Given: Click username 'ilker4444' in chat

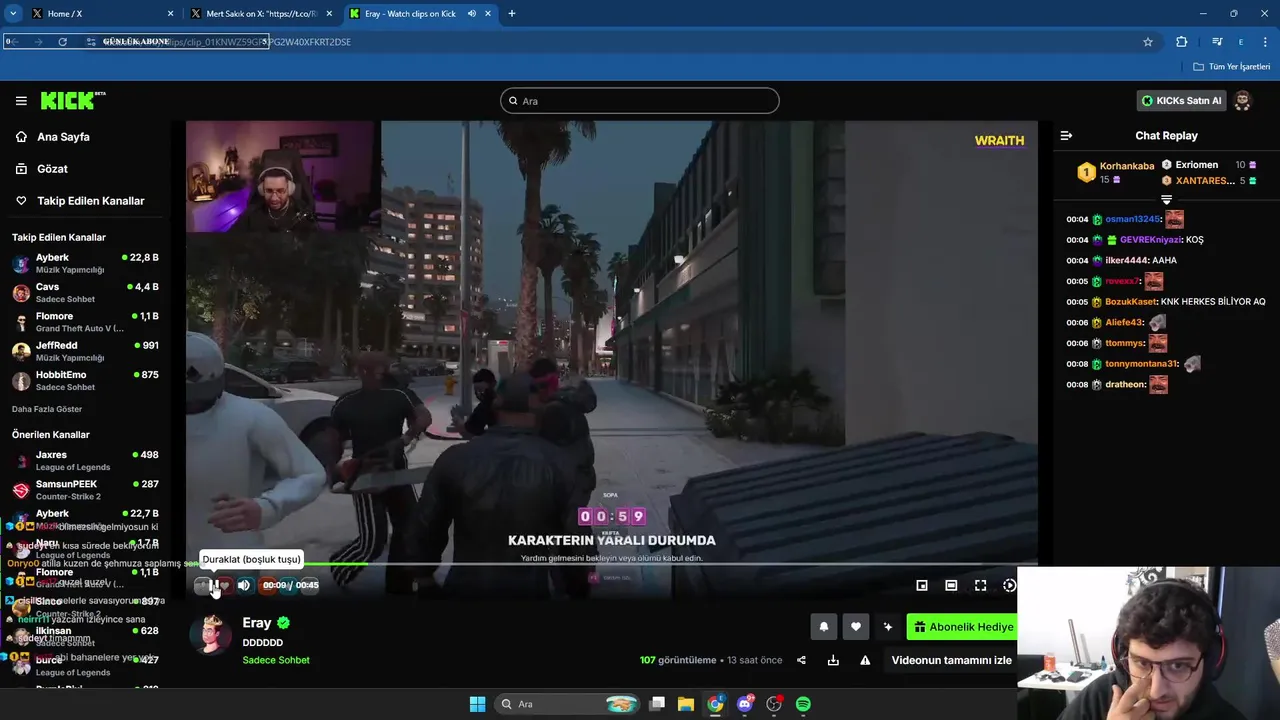Looking at the screenshot, I should pyautogui.click(x=1126, y=261).
